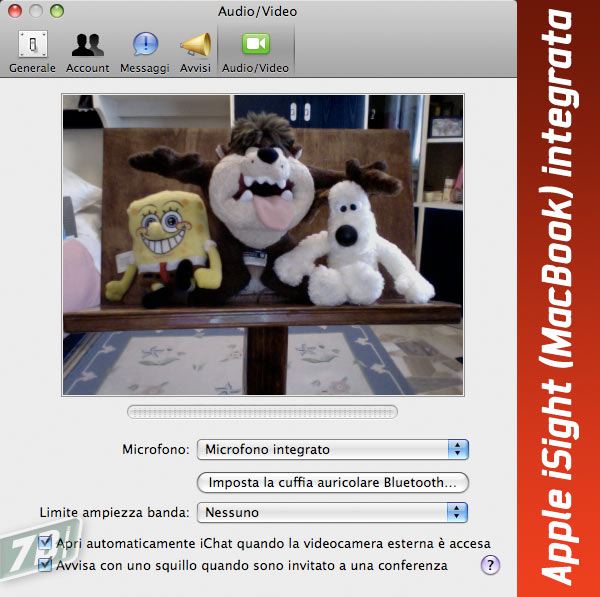Open the Limite ampiezza banda dropdown
This screenshot has width=600, height=597.
(333, 512)
